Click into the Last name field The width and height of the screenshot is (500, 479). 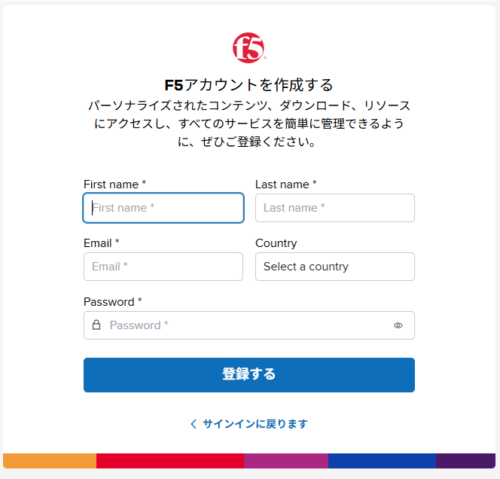[x=335, y=208]
